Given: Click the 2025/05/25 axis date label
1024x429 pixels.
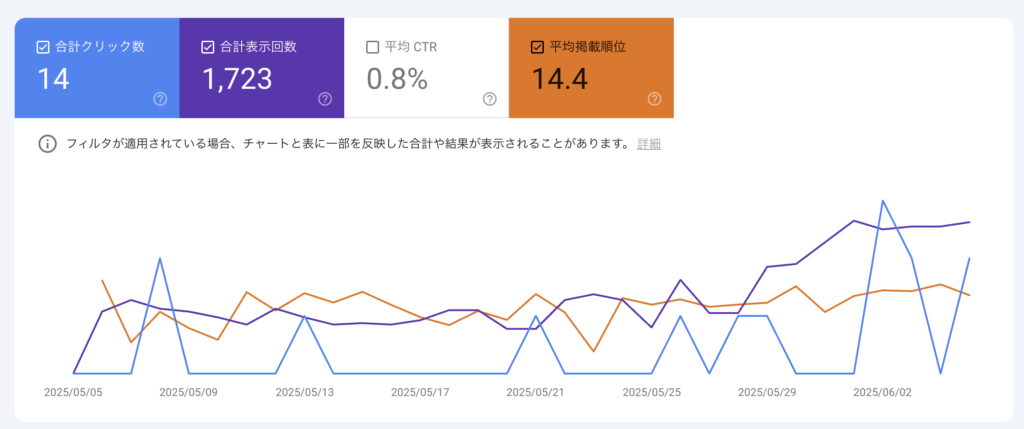Looking at the screenshot, I should click(x=652, y=392).
